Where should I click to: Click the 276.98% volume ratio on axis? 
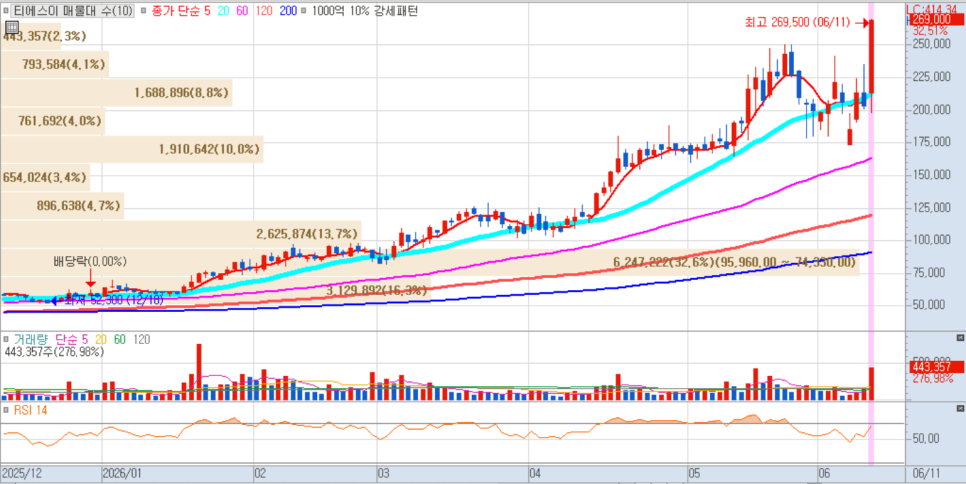(933, 378)
